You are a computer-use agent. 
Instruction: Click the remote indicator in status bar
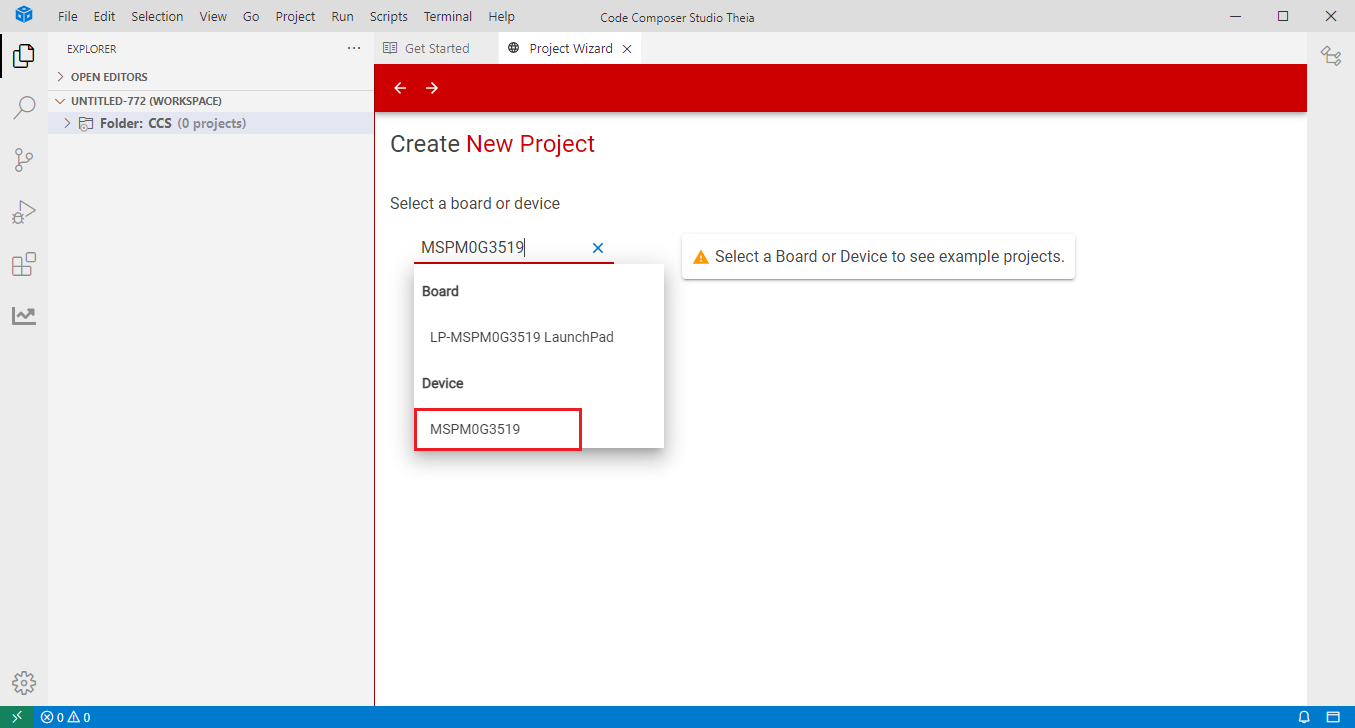point(16,717)
